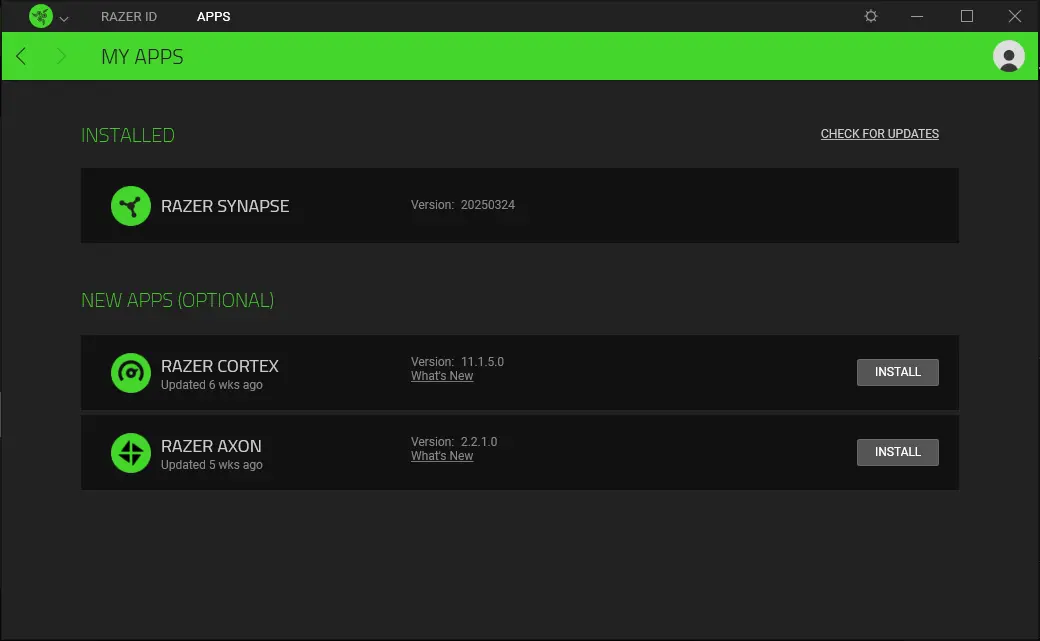Select the RAZER CORTEX name text
The height and width of the screenshot is (641, 1040).
pyautogui.click(x=220, y=366)
